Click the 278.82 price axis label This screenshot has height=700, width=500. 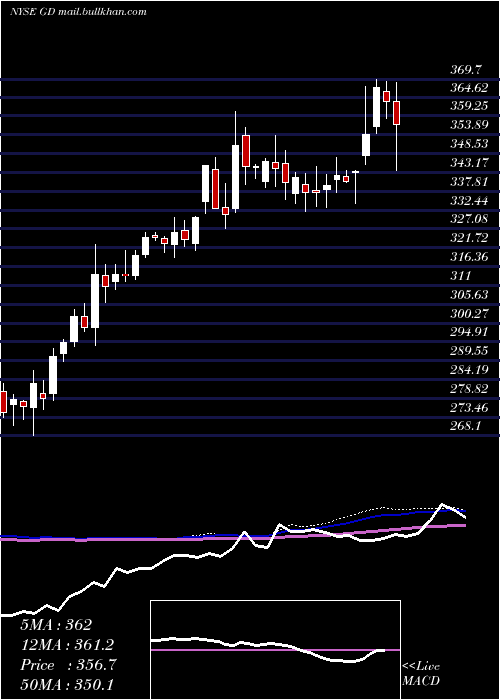[469, 388]
